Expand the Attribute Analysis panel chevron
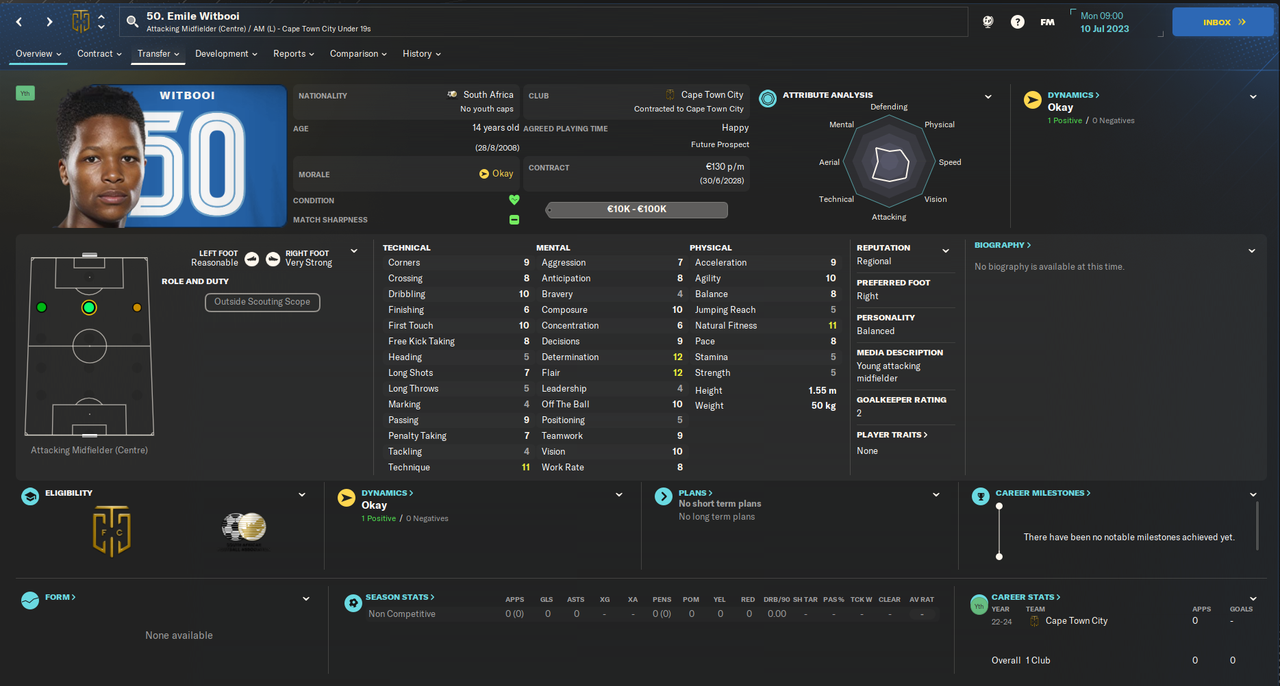The width and height of the screenshot is (1280, 686). [x=988, y=97]
